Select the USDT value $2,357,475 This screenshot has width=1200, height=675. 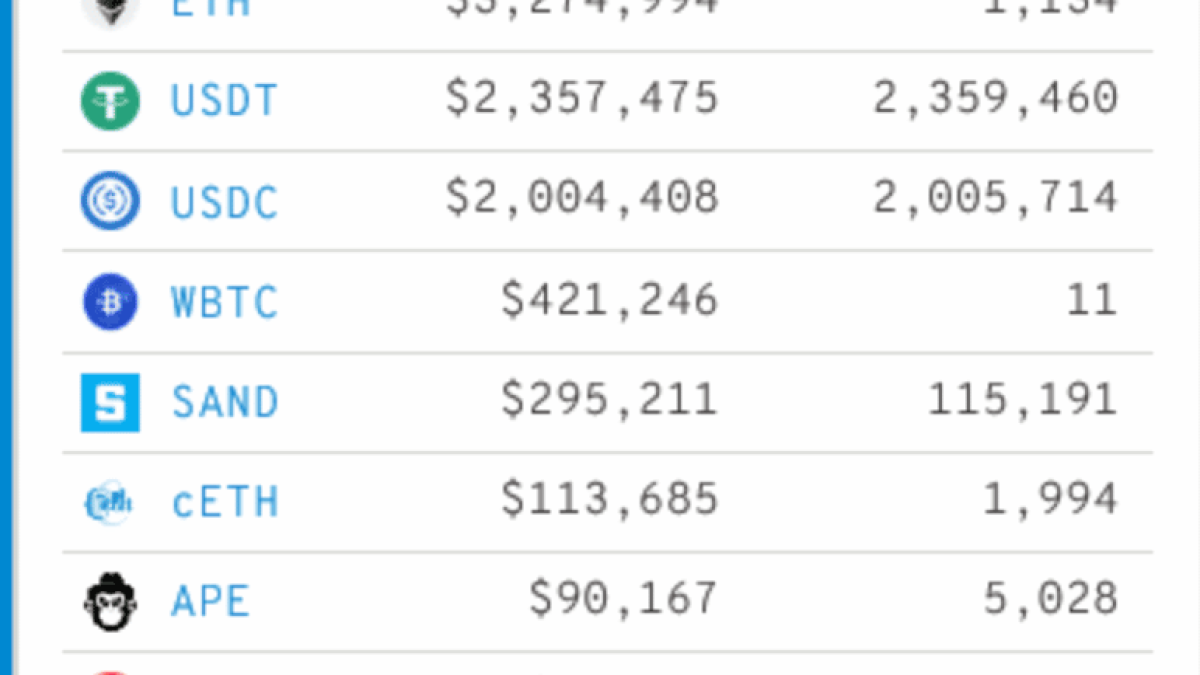tap(582, 99)
